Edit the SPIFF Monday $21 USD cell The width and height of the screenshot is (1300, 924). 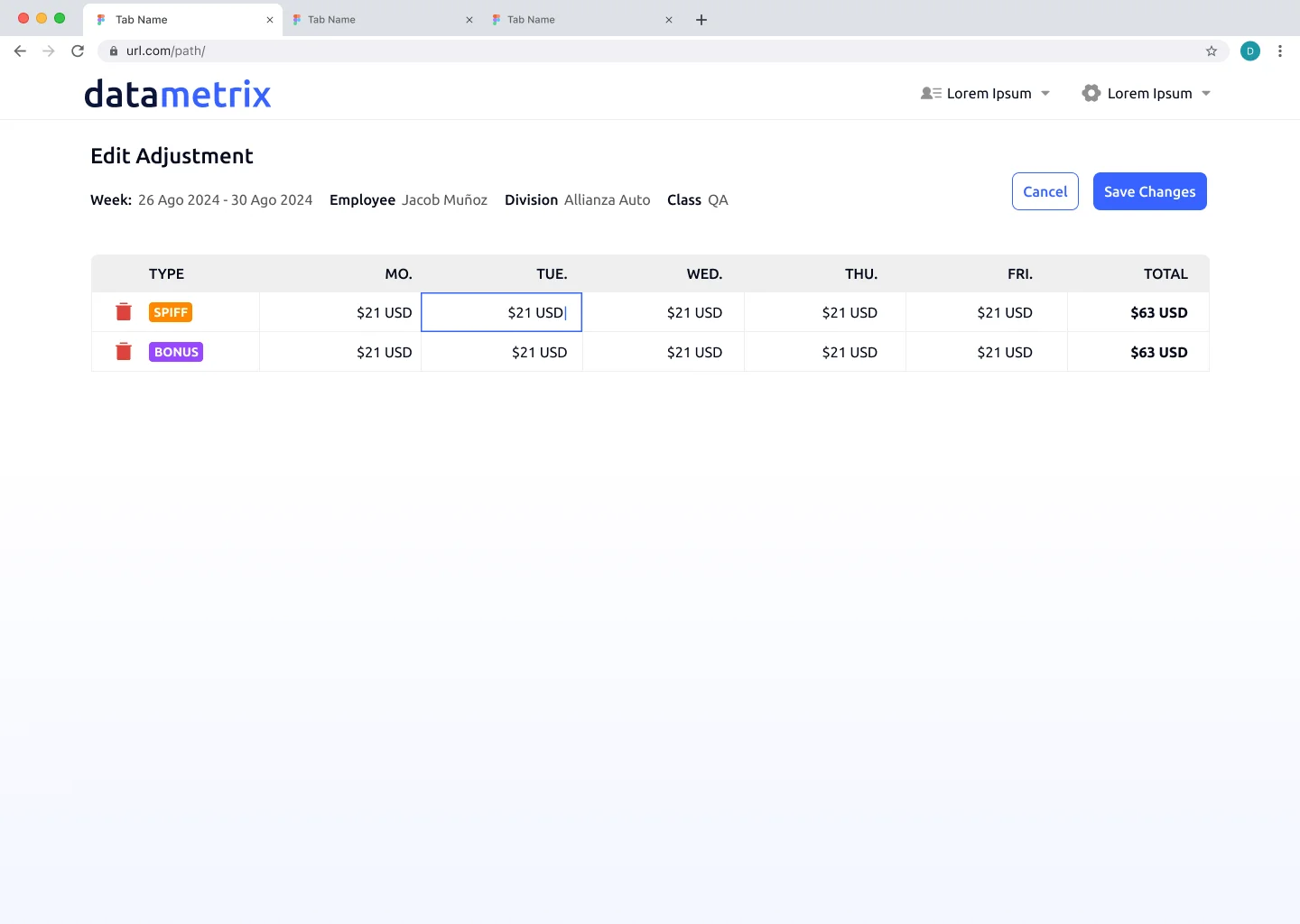click(340, 312)
